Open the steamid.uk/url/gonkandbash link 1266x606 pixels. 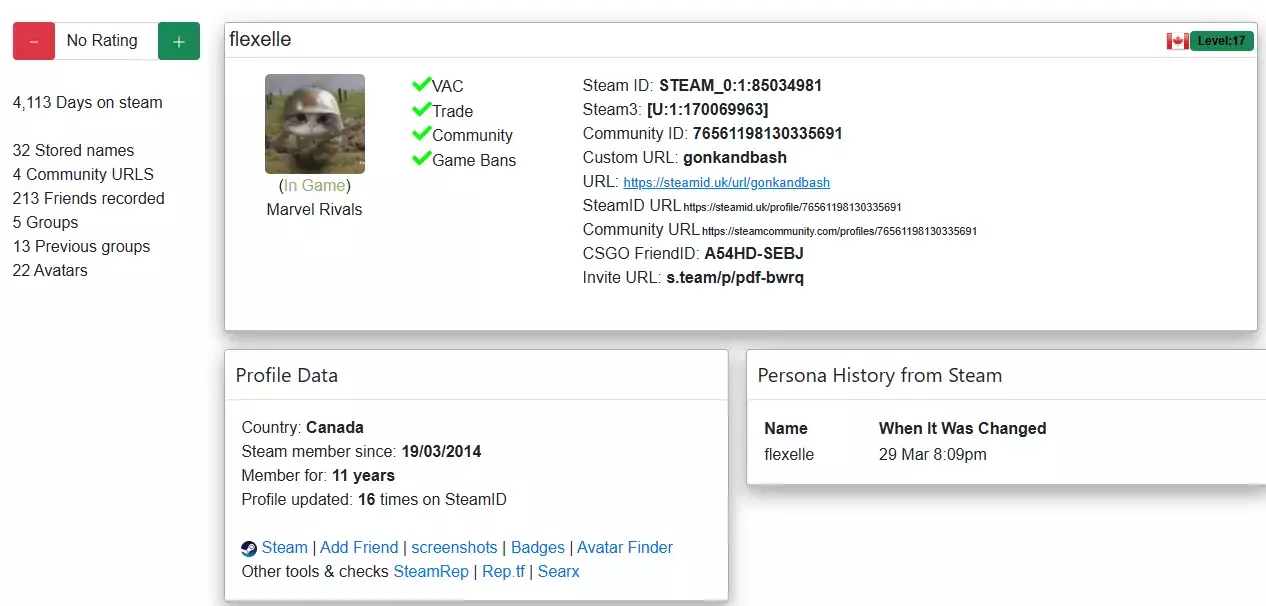[726, 183]
